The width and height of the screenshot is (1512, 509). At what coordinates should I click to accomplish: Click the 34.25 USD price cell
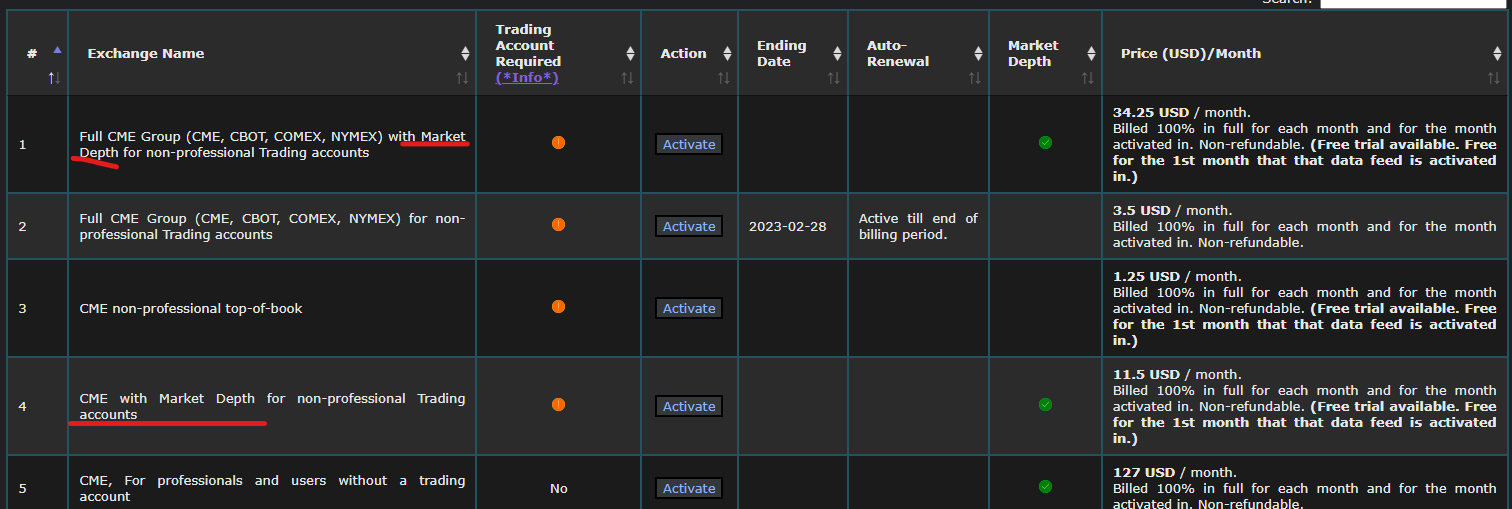click(1305, 144)
